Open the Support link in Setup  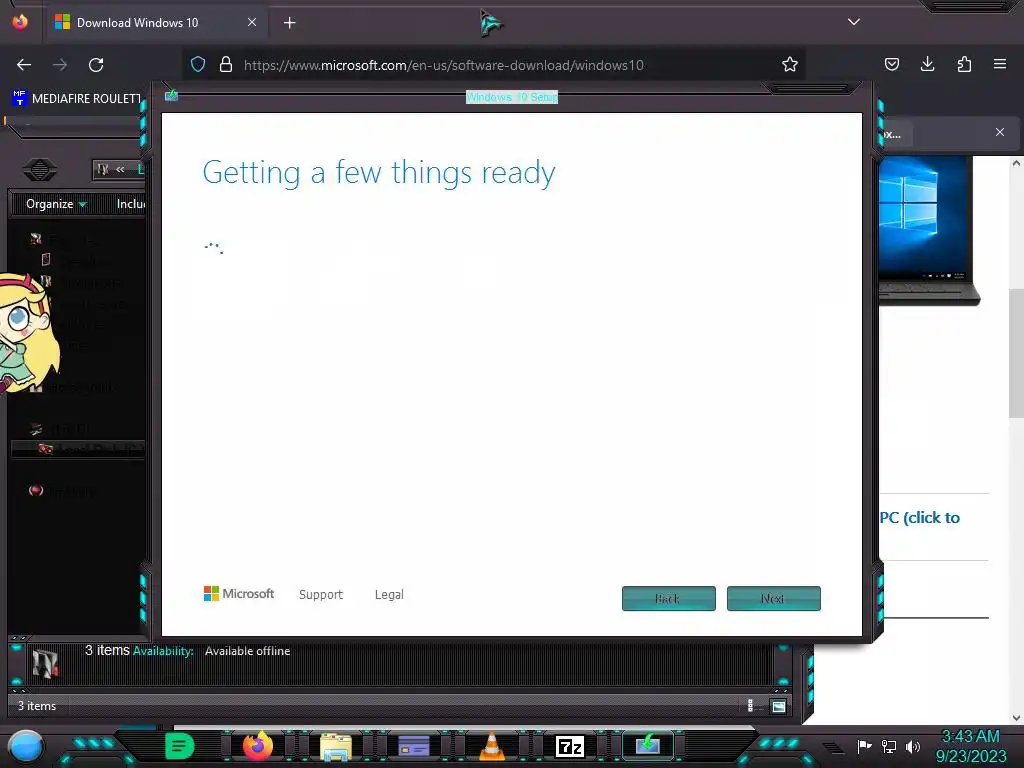[x=321, y=594]
